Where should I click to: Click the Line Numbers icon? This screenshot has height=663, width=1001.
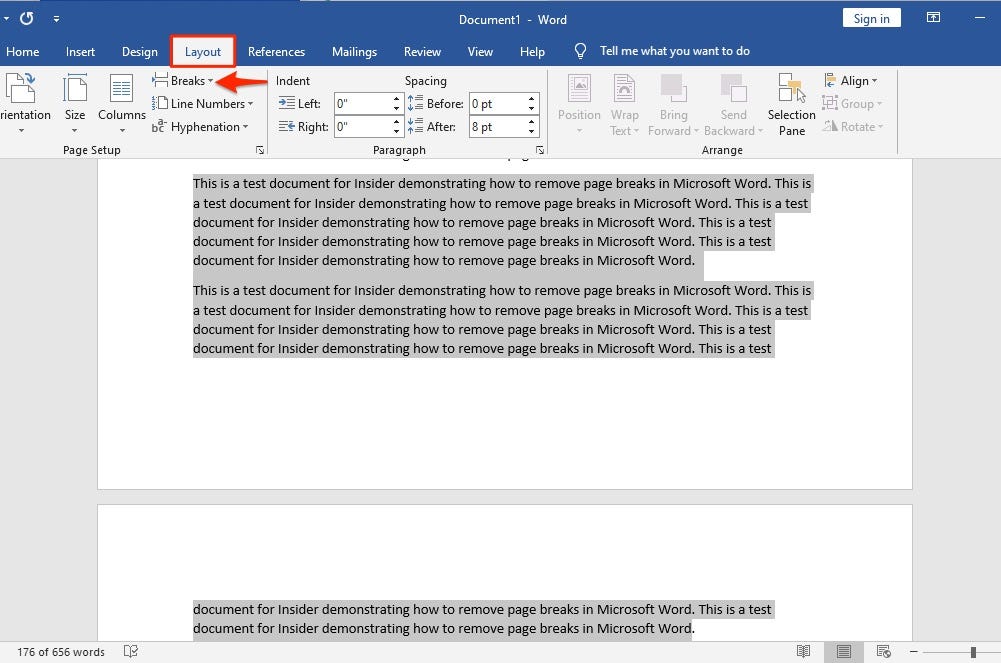pos(203,103)
